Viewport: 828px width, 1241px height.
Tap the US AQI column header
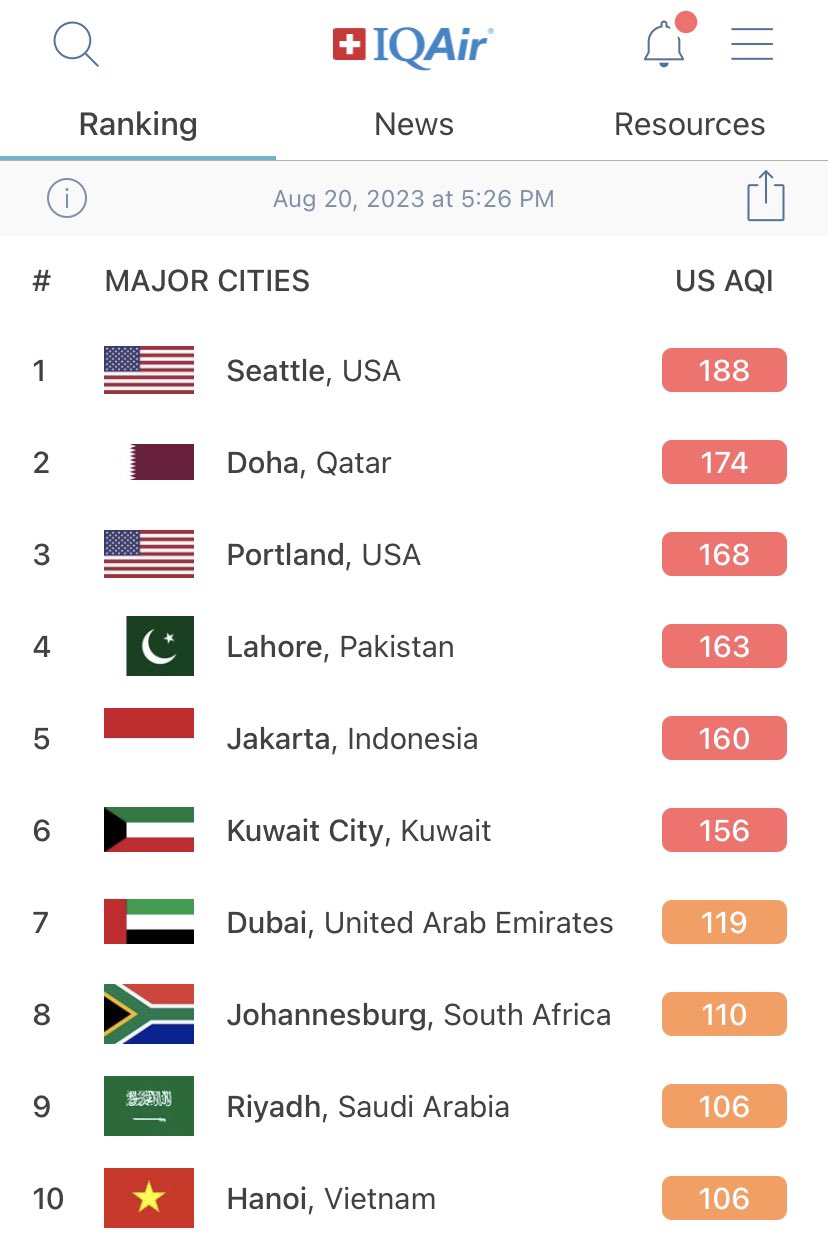tap(724, 281)
